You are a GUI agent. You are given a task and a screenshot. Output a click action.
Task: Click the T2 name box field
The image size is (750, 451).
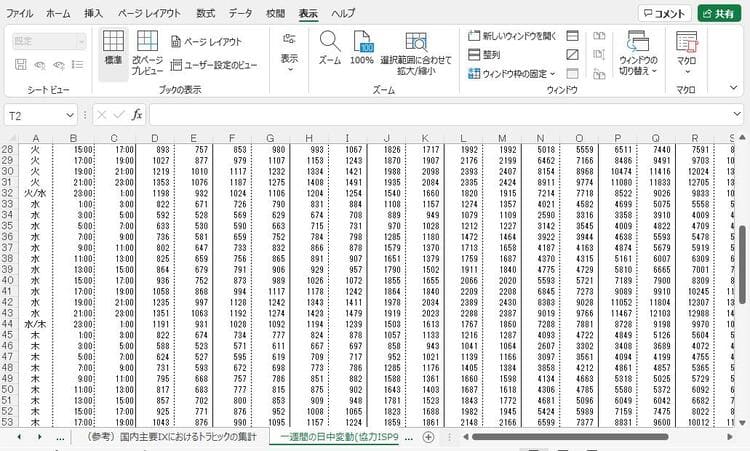33,116
